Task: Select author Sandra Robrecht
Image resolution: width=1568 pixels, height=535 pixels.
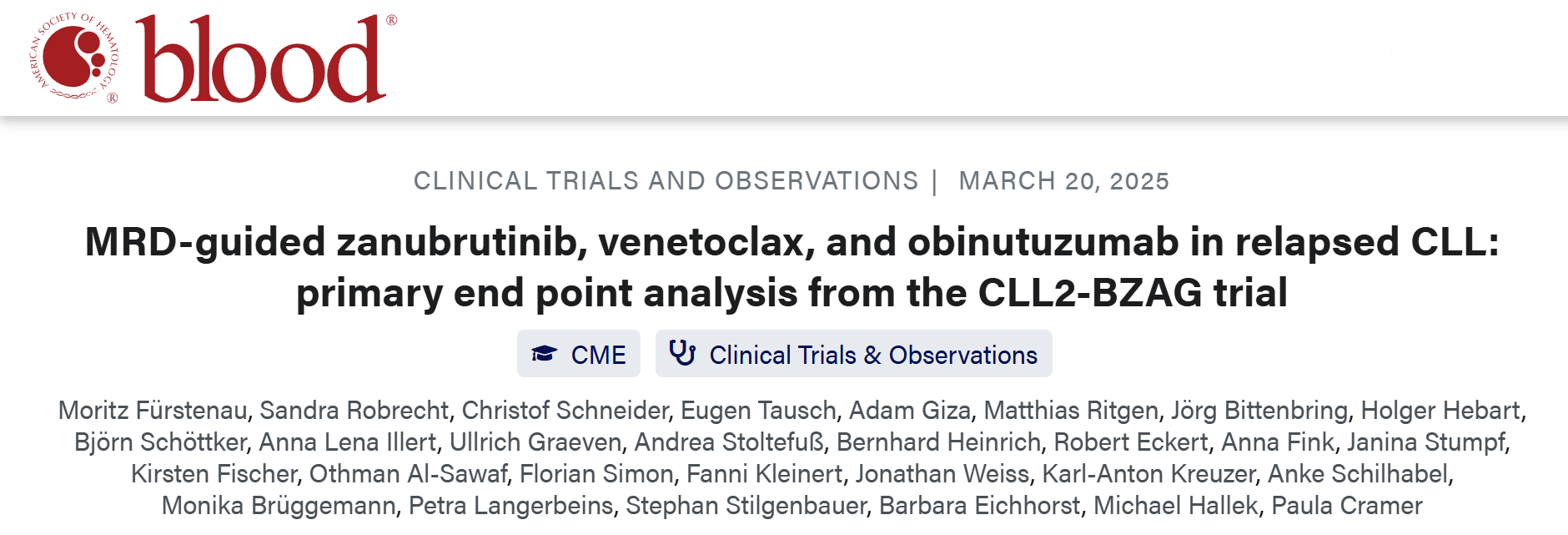Action: tap(354, 411)
